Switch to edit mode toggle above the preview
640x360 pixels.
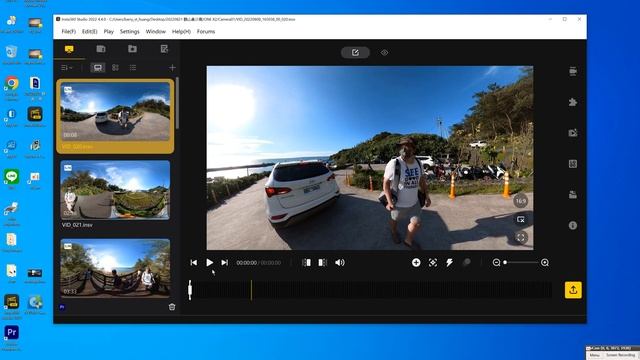click(355, 52)
